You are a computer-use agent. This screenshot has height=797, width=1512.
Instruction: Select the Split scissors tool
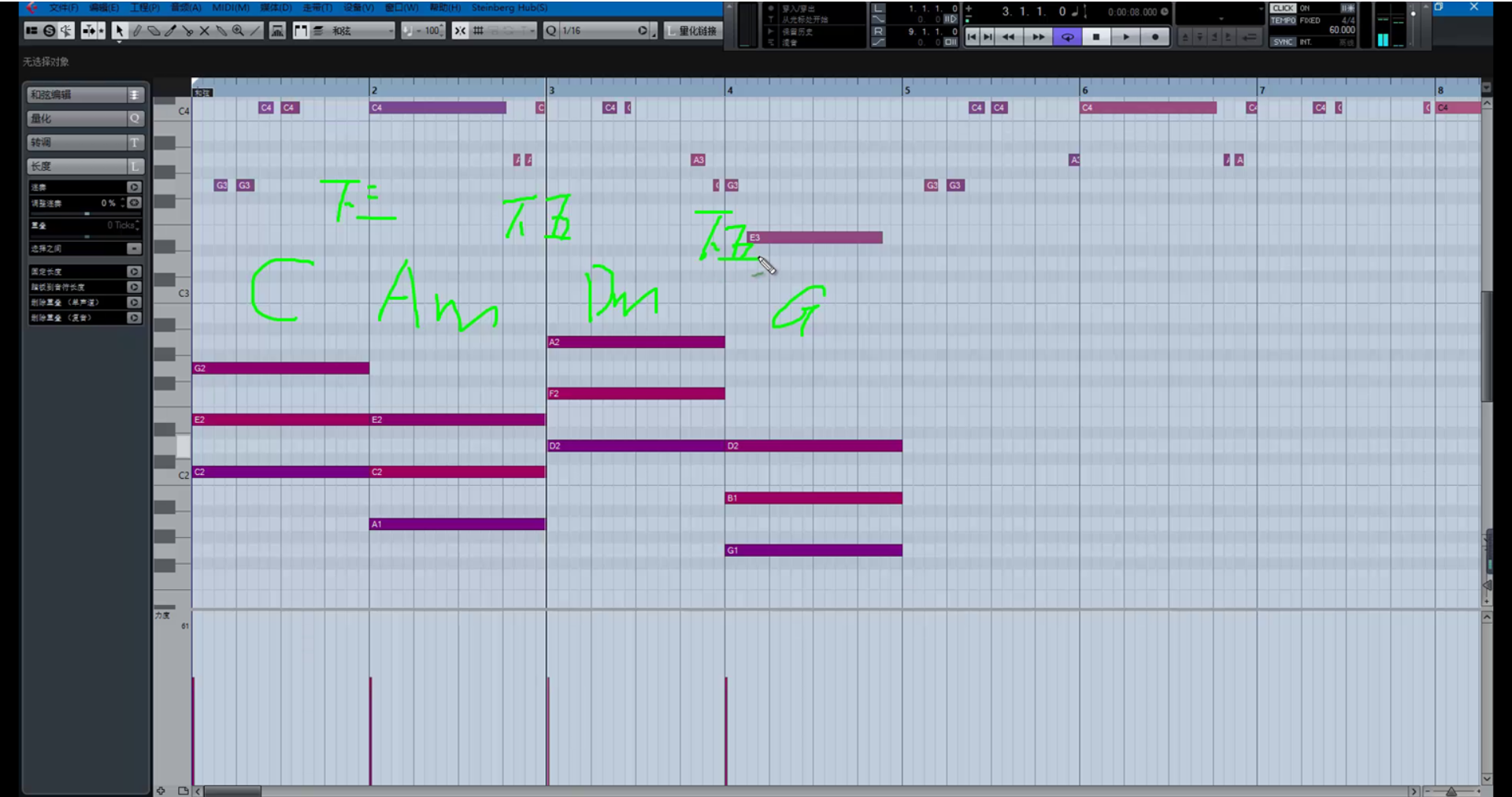[187, 31]
